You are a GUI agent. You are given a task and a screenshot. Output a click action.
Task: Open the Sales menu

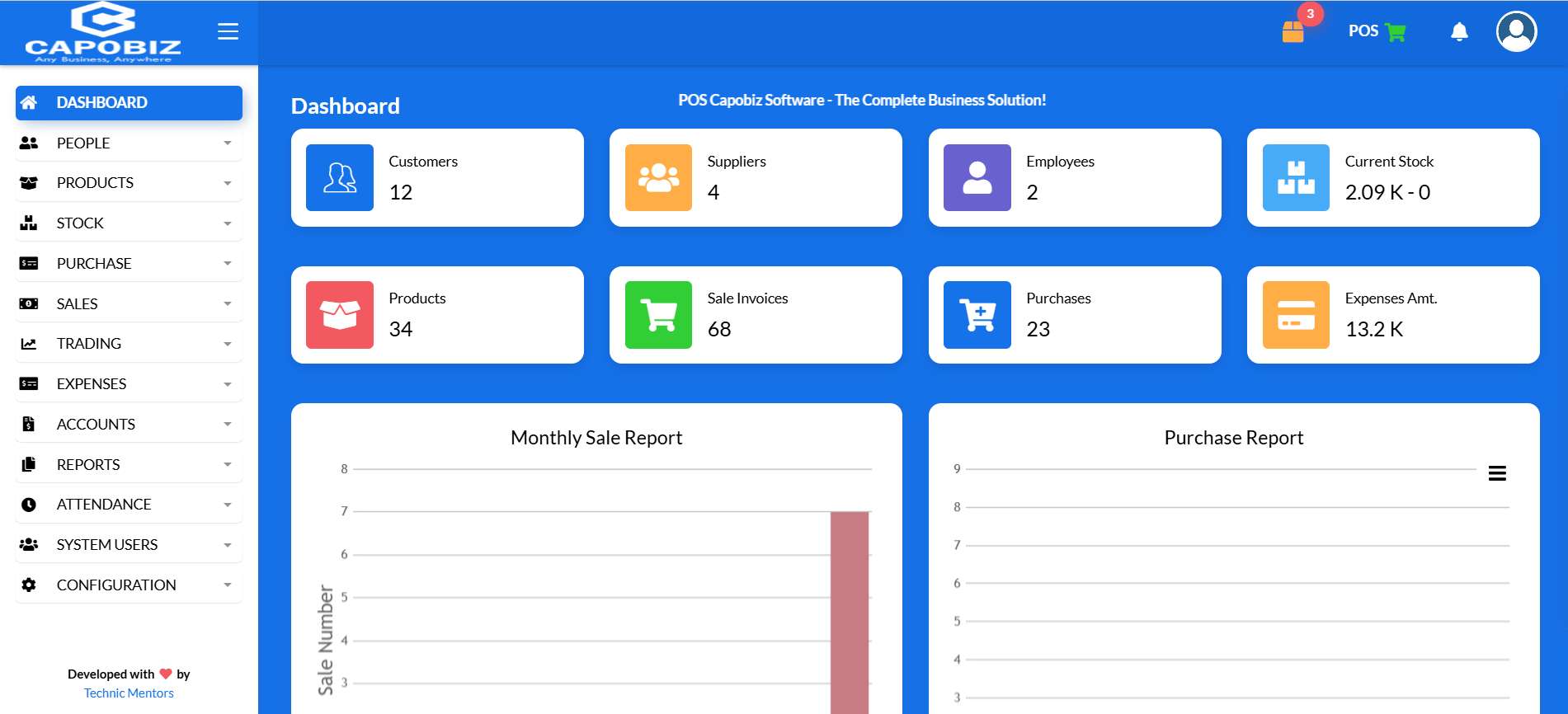[129, 304]
